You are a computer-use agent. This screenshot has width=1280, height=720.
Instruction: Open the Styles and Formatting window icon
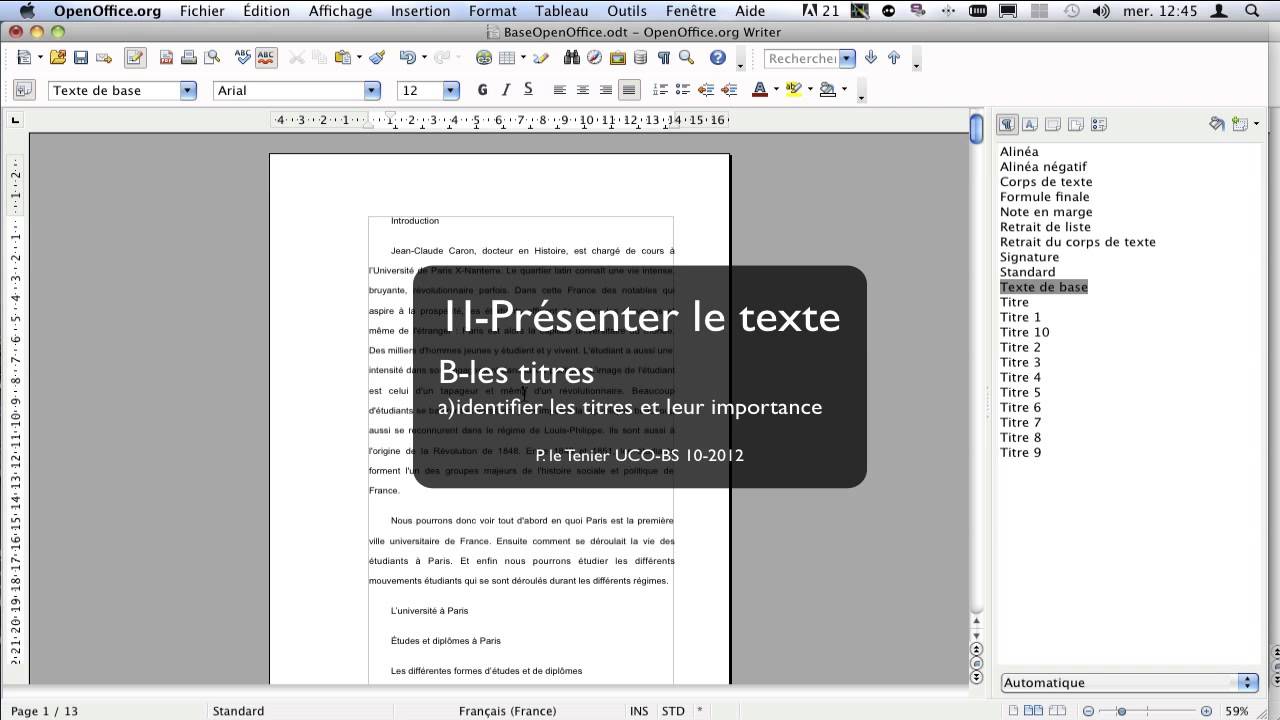coord(25,90)
